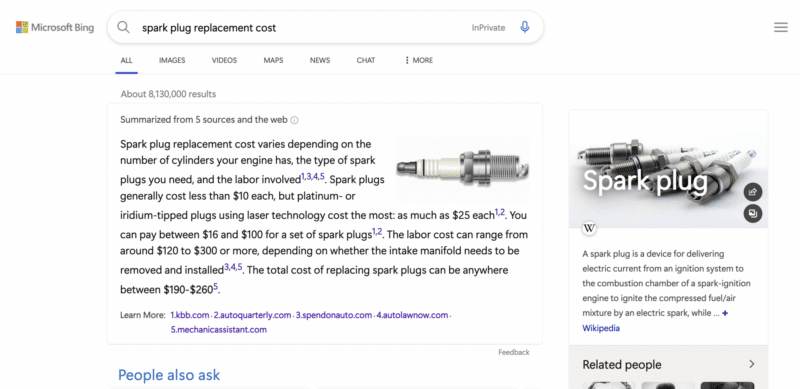Screen dimensions: 800x389
Task: Open the MAPS tab
Action: pos(273,60)
